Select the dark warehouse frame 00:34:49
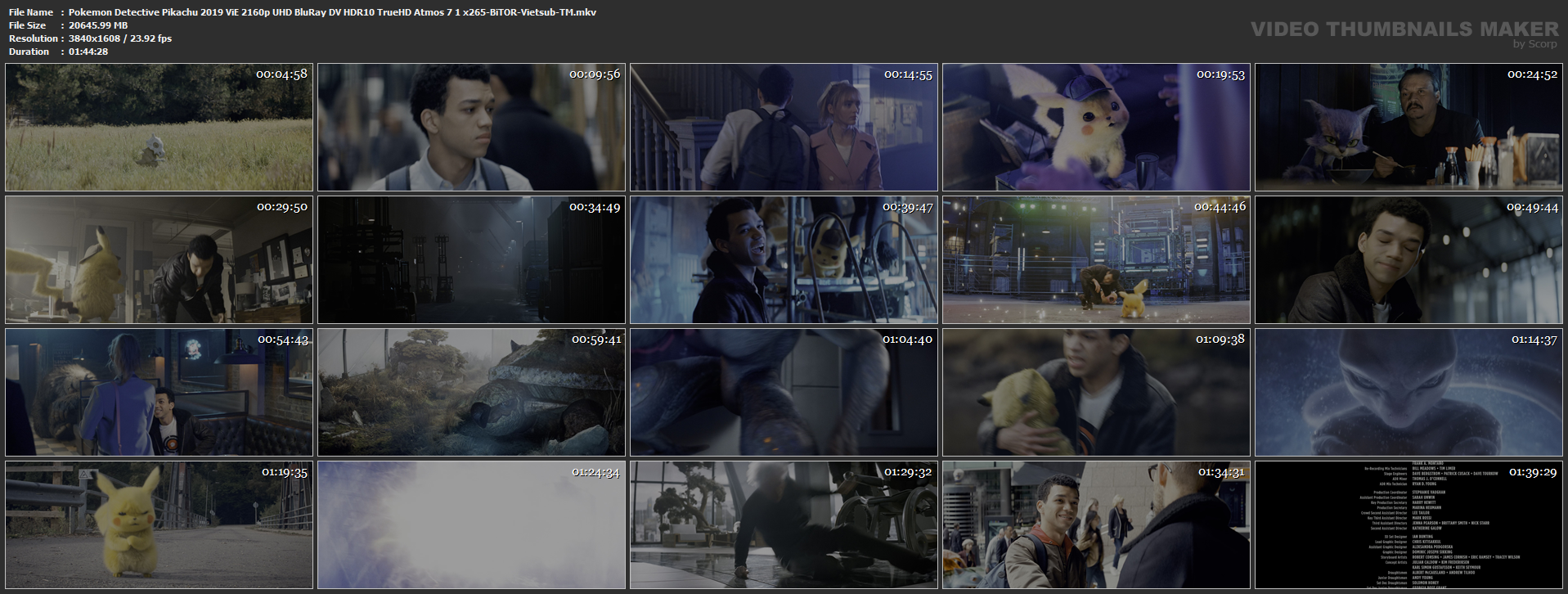 tap(471, 260)
